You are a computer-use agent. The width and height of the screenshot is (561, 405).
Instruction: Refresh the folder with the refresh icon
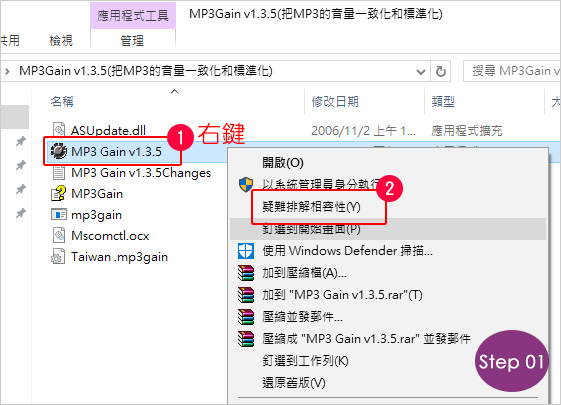[441, 71]
